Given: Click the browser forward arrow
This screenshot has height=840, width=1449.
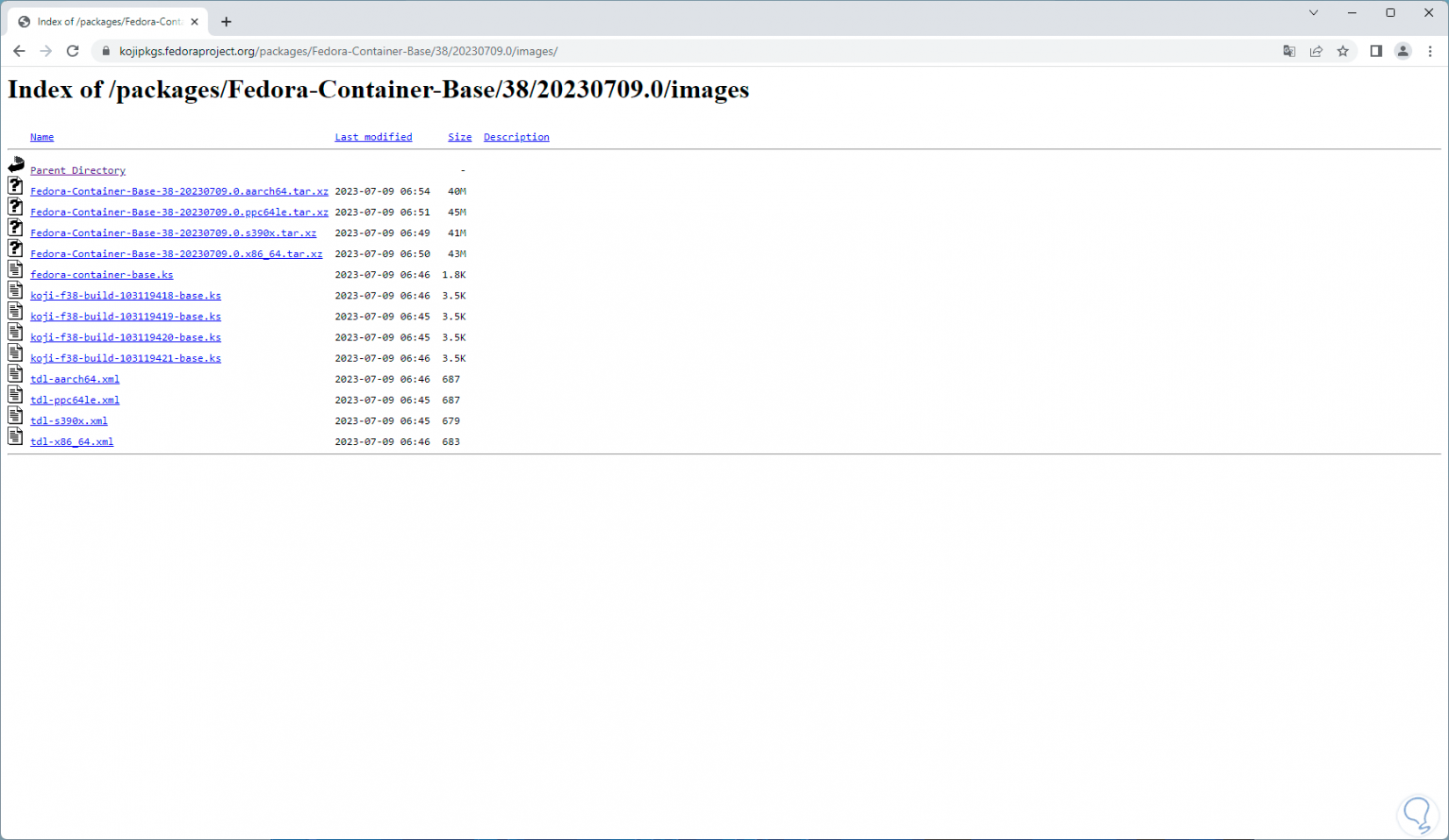Looking at the screenshot, I should coord(46,51).
